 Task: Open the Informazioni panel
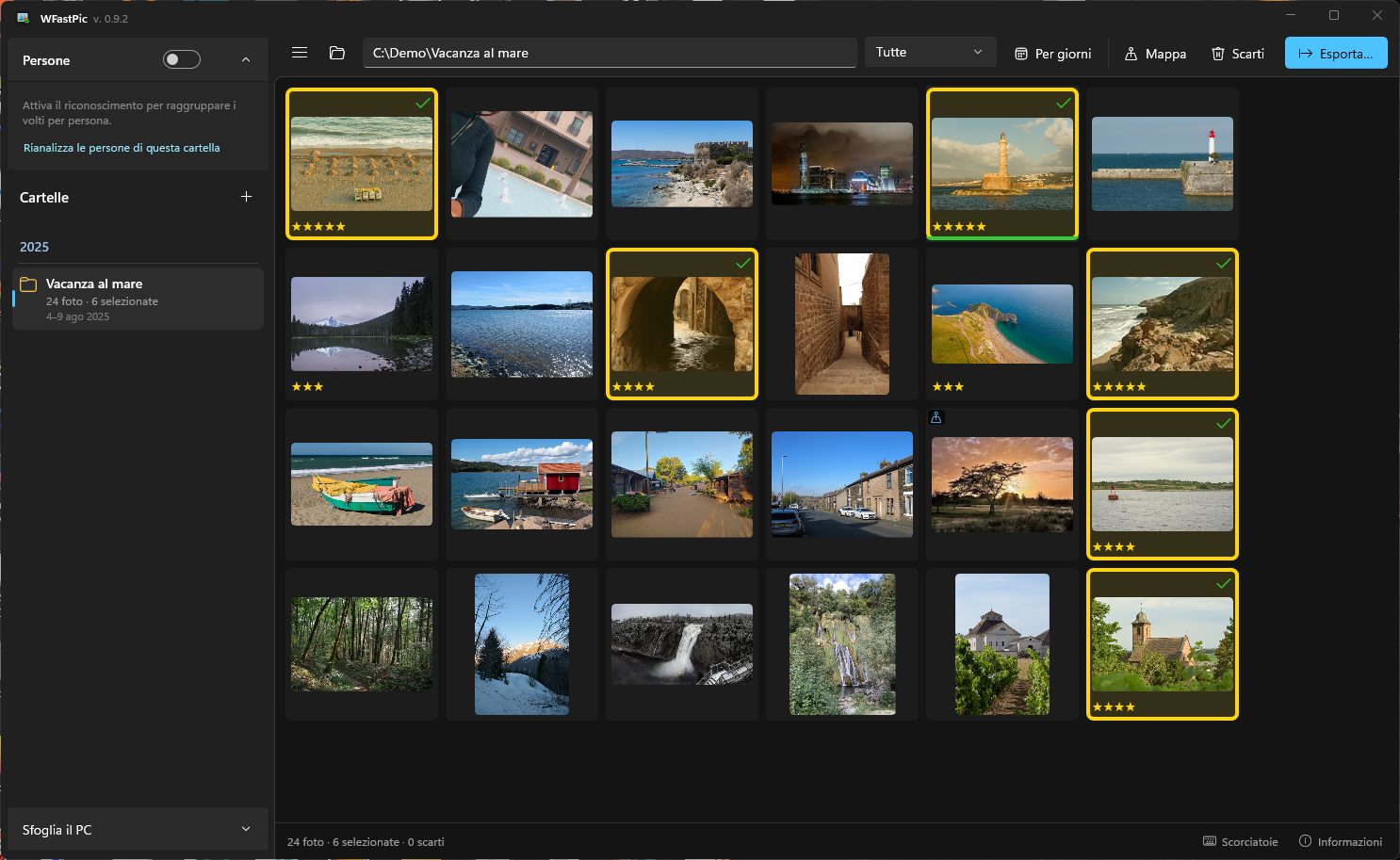(1341, 841)
